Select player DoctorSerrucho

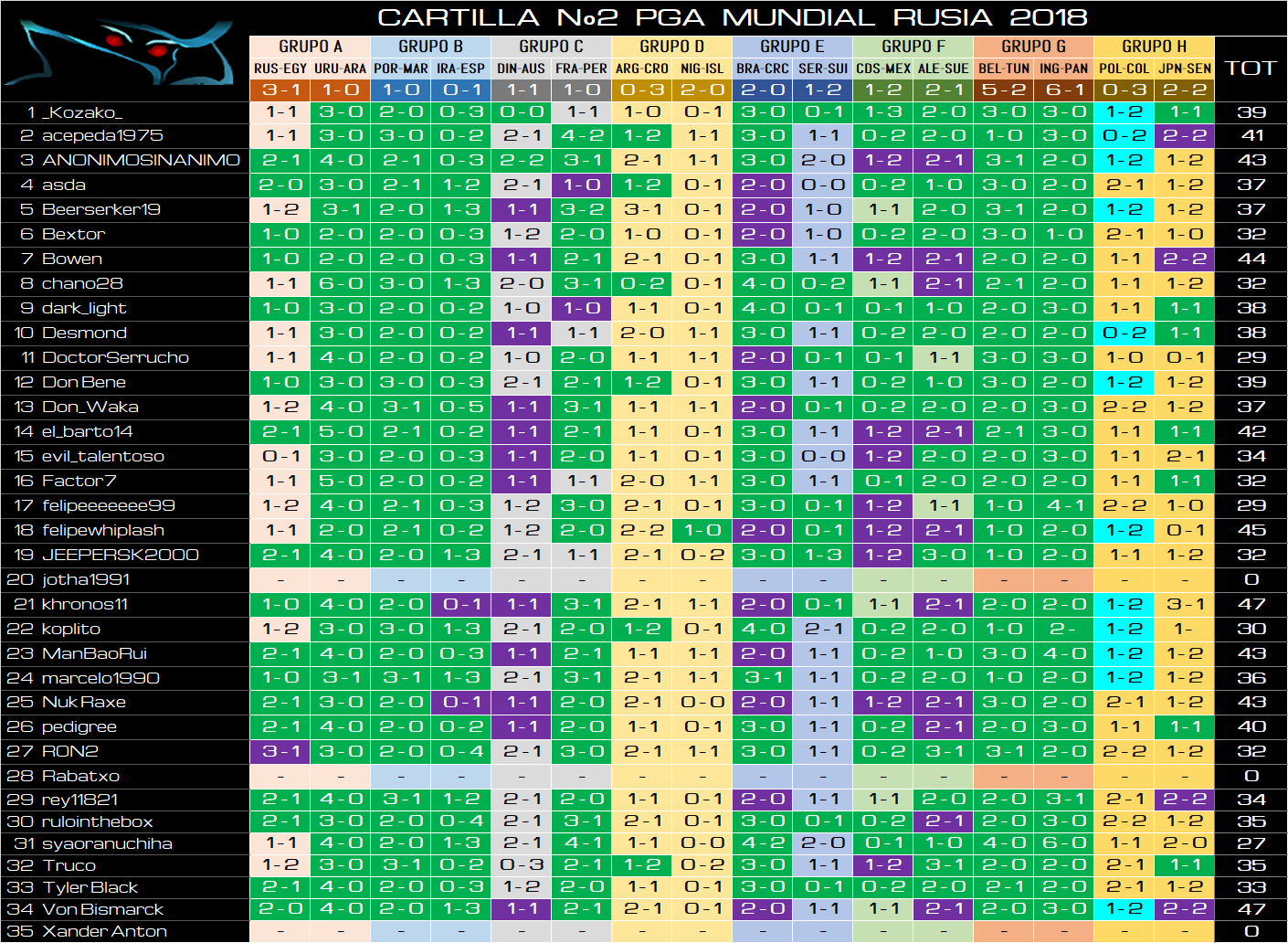coord(115,357)
